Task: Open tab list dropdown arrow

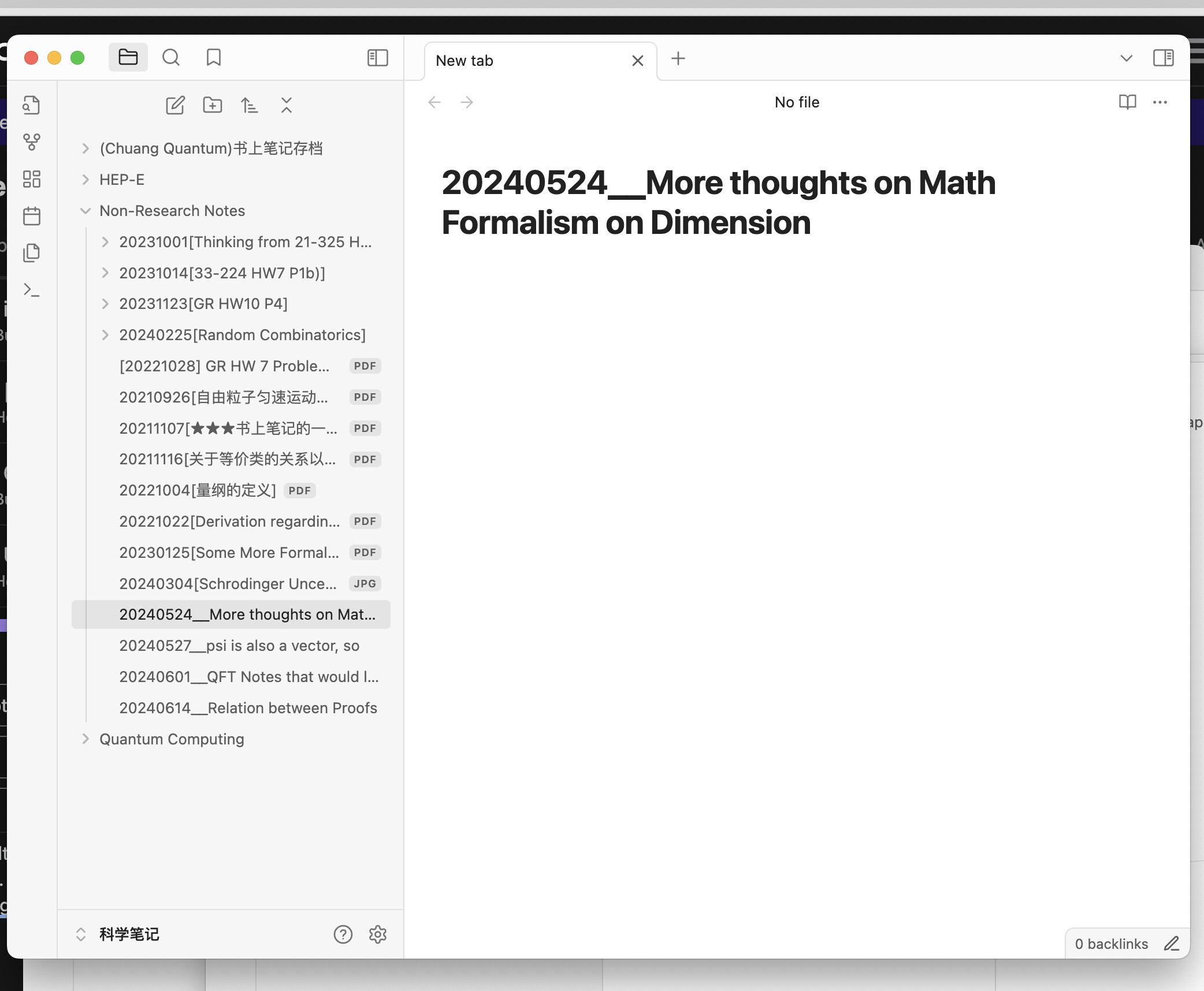Action: [1127, 58]
